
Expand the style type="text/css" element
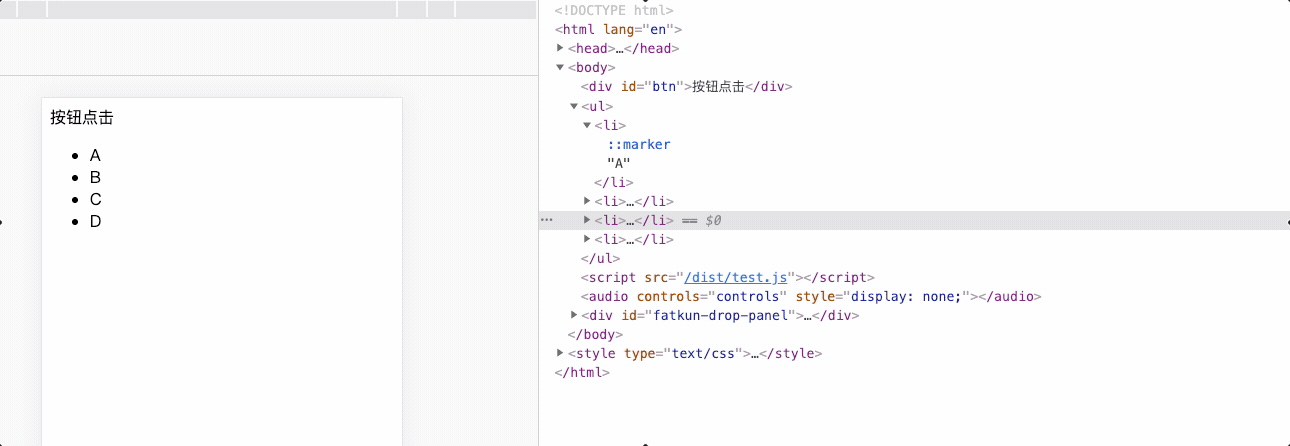pyautogui.click(x=561, y=353)
